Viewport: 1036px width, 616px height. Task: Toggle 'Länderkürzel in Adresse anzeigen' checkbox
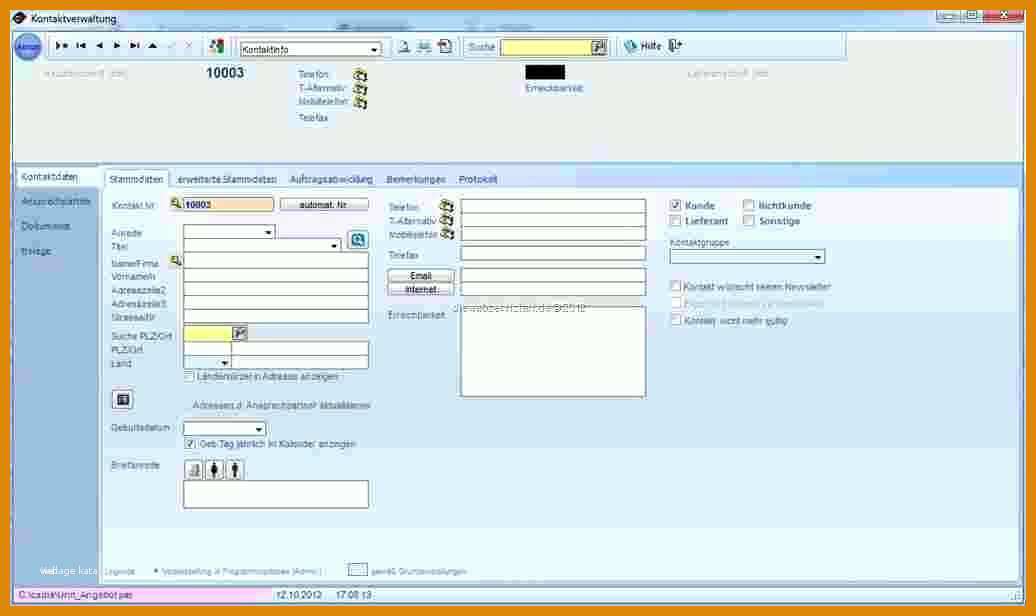pyautogui.click(x=189, y=377)
